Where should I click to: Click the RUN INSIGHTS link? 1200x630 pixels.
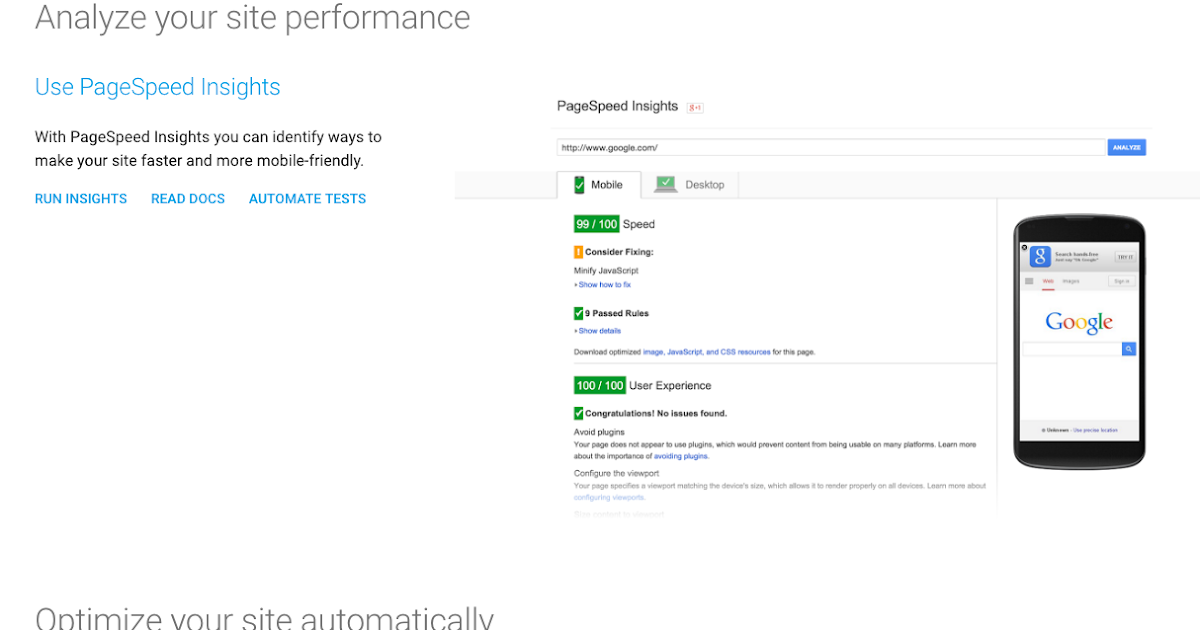tap(80, 198)
